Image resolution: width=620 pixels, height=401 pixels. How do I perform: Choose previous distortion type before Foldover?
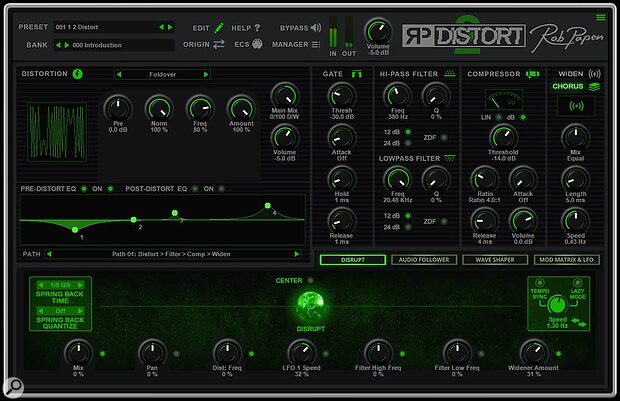click(x=119, y=74)
